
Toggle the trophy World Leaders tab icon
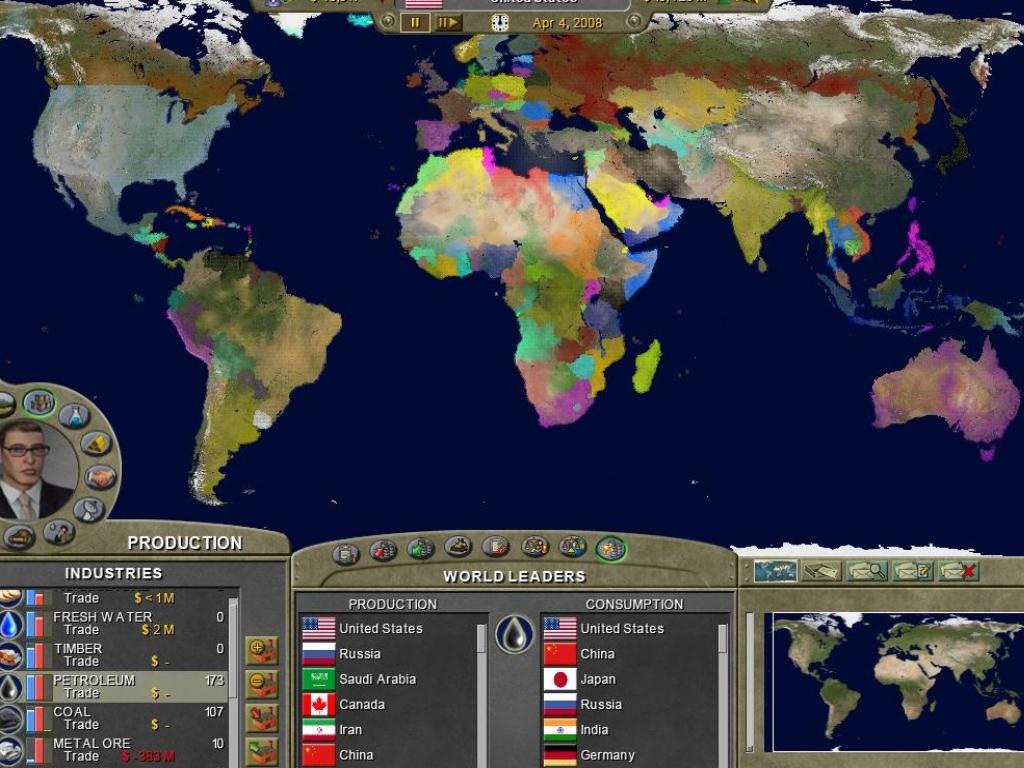610,548
